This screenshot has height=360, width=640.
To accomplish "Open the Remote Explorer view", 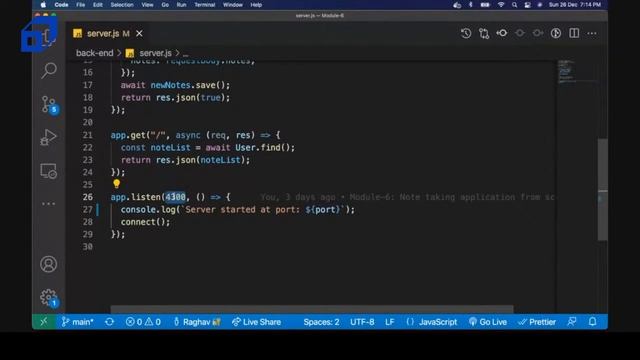I will click(x=49, y=171).
